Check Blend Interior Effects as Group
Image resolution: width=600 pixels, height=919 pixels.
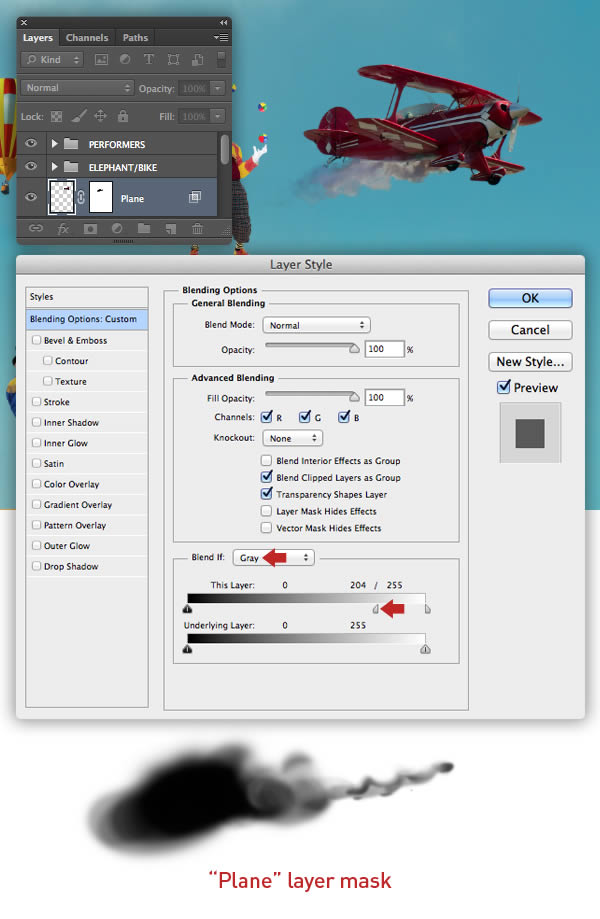click(266, 460)
